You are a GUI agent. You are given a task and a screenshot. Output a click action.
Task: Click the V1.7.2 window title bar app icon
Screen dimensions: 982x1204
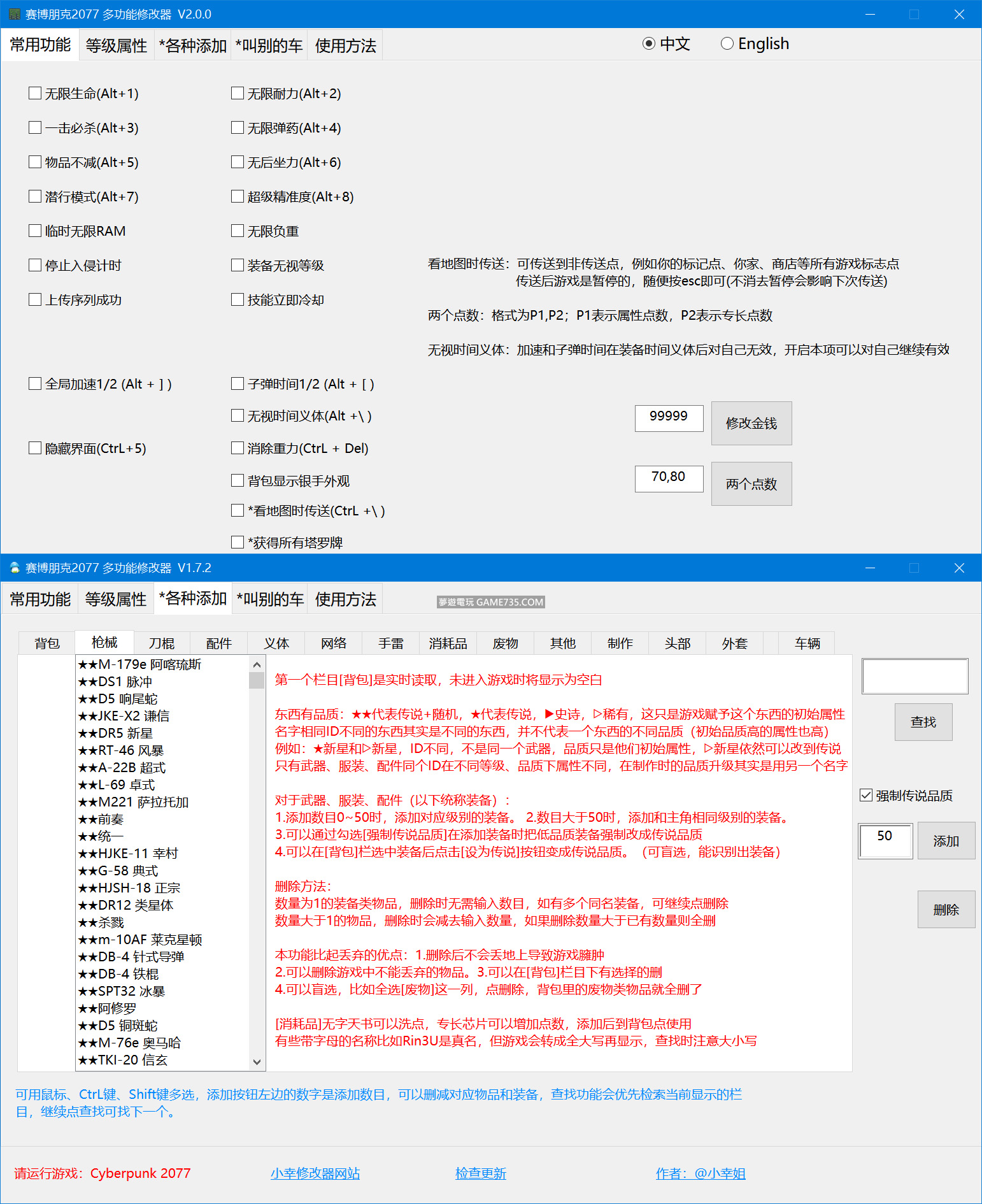point(15,568)
